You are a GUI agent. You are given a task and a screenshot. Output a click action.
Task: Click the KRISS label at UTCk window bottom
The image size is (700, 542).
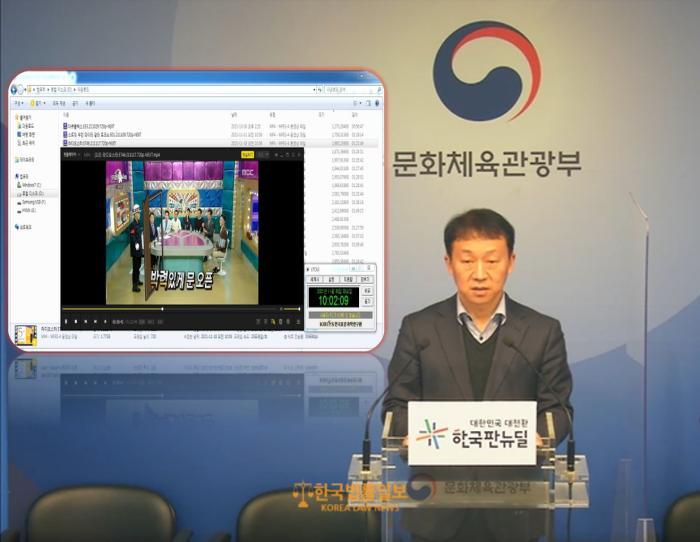[x=341, y=324]
